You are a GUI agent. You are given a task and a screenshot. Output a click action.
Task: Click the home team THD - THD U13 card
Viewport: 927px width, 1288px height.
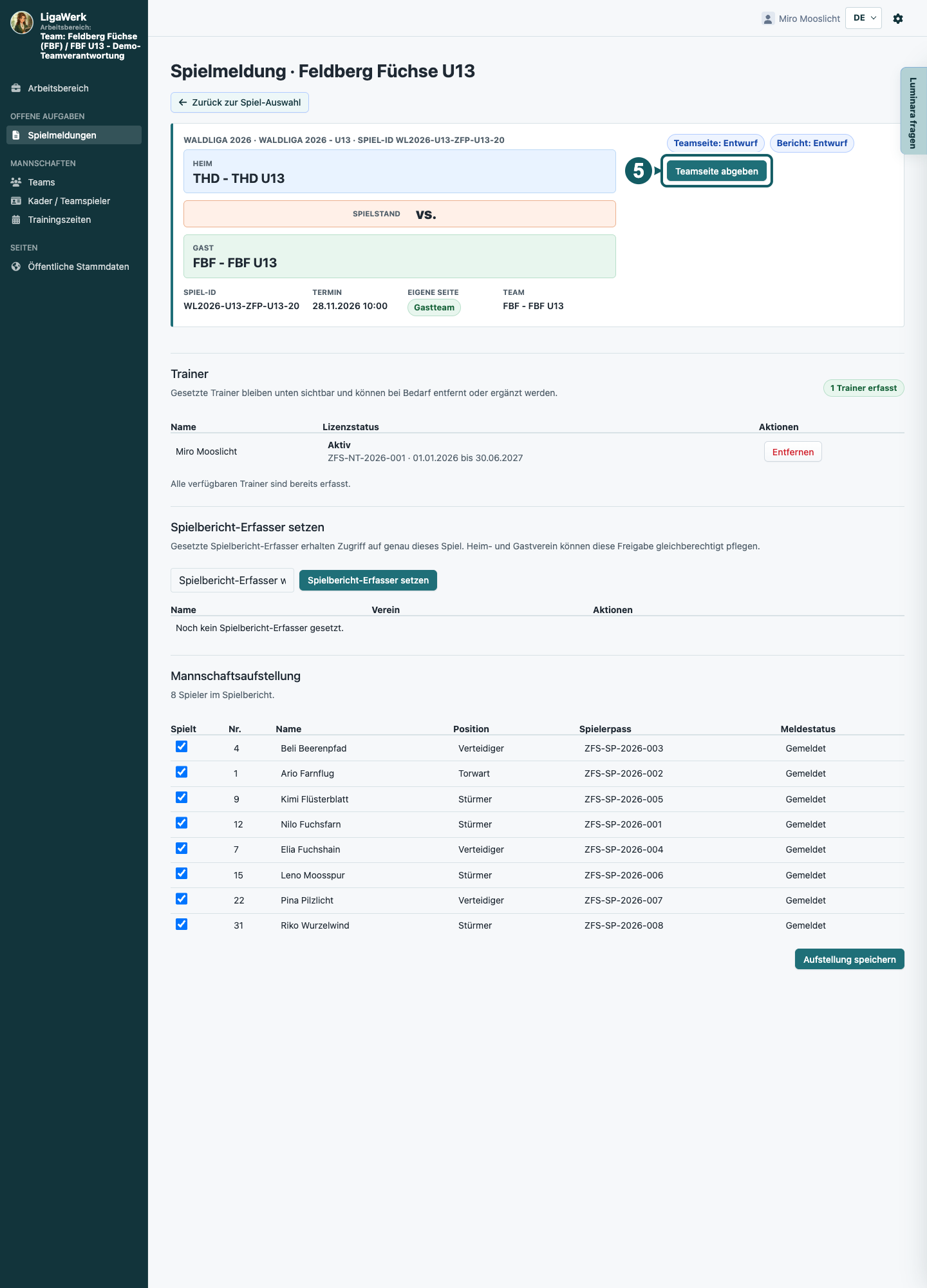click(400, 171)
